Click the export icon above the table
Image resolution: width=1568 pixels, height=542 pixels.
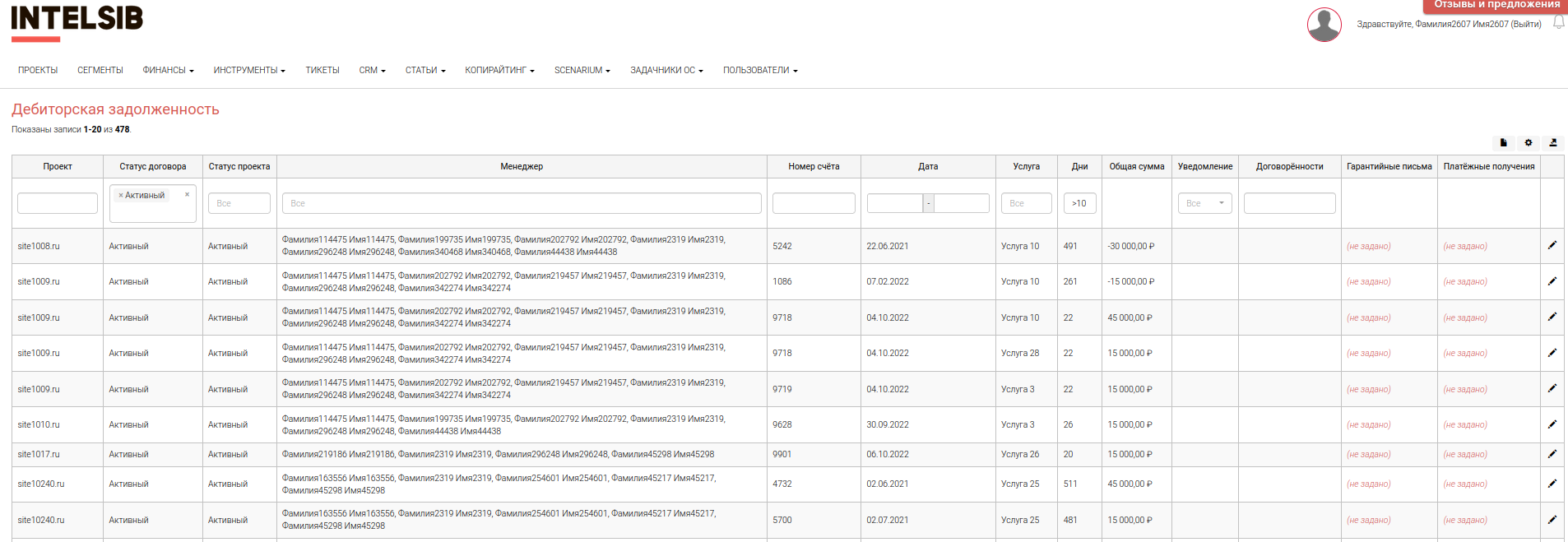tap(1553, 143)
